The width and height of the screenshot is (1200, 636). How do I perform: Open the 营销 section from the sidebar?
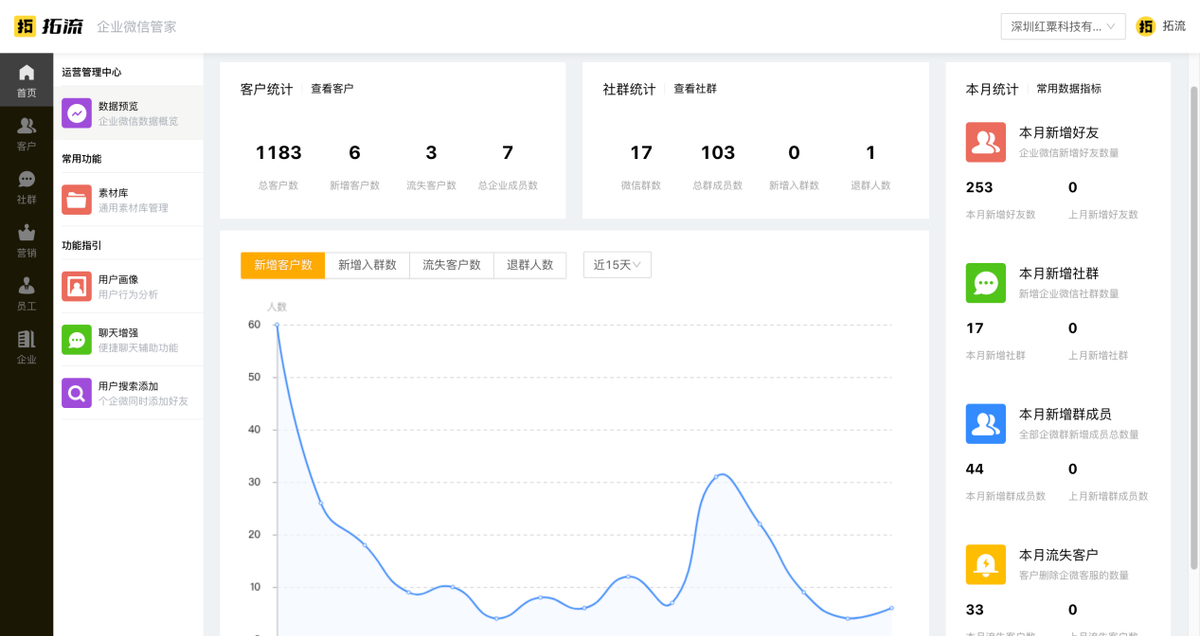(26, 243)
